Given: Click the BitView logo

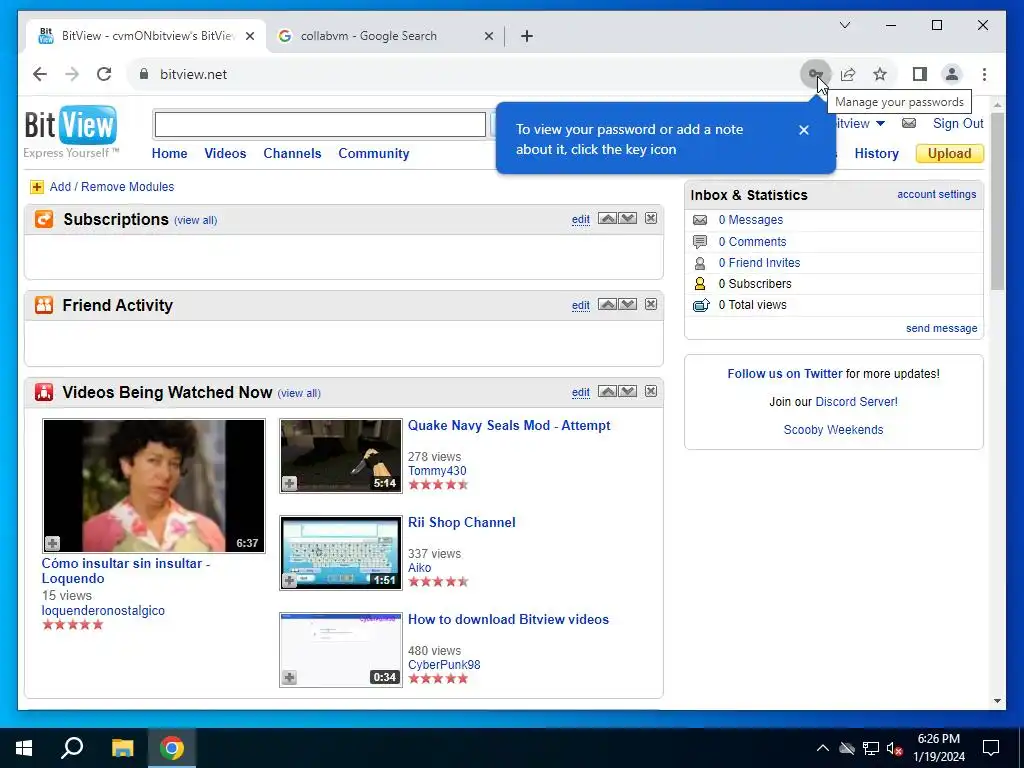Looking at the screenshot, I should click(x=71, y=132).
